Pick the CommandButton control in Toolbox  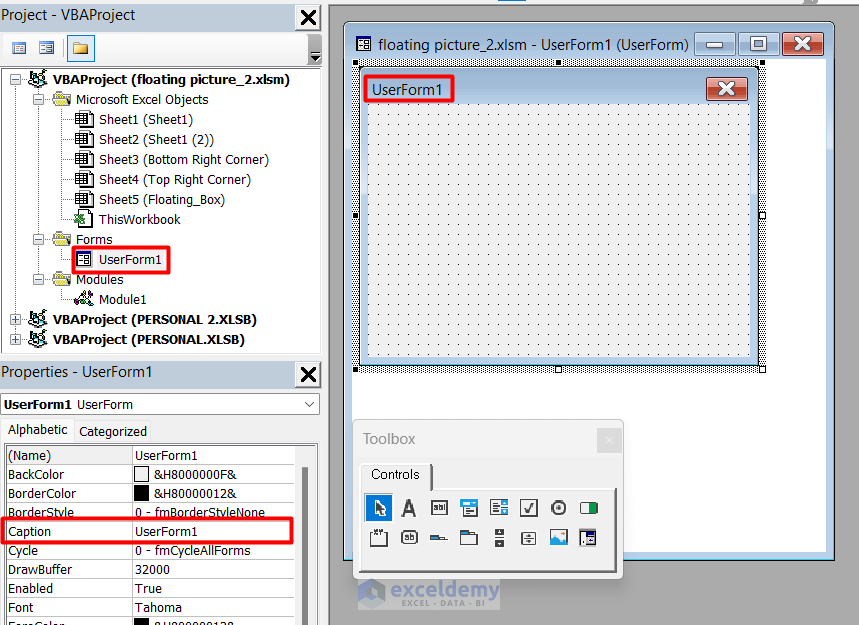(x=409, y=538)
